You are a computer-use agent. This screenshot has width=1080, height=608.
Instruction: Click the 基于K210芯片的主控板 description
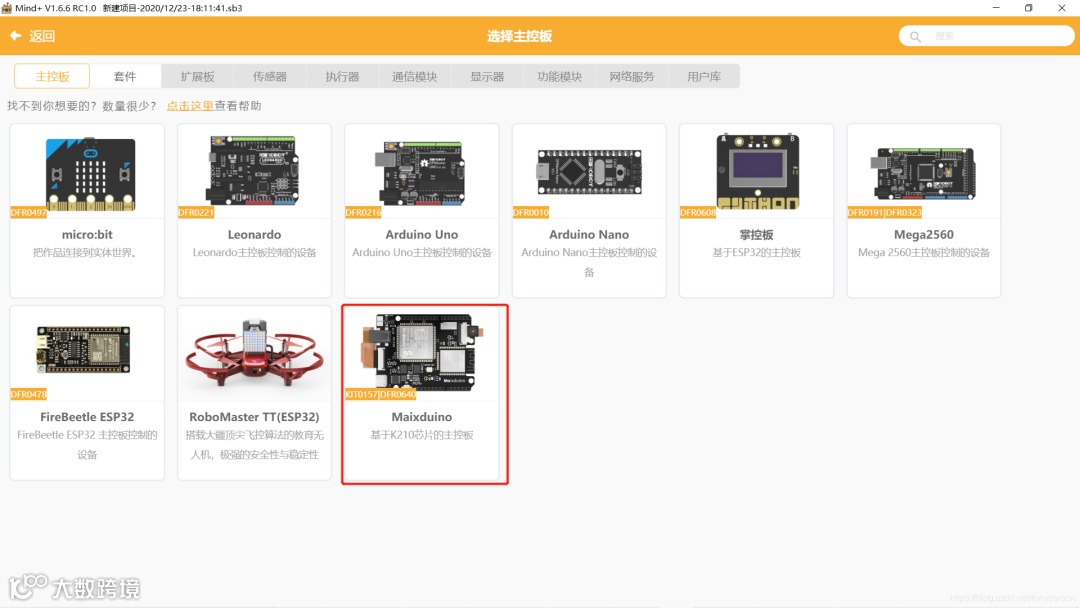pyautogui.click(x=422, y=435)
